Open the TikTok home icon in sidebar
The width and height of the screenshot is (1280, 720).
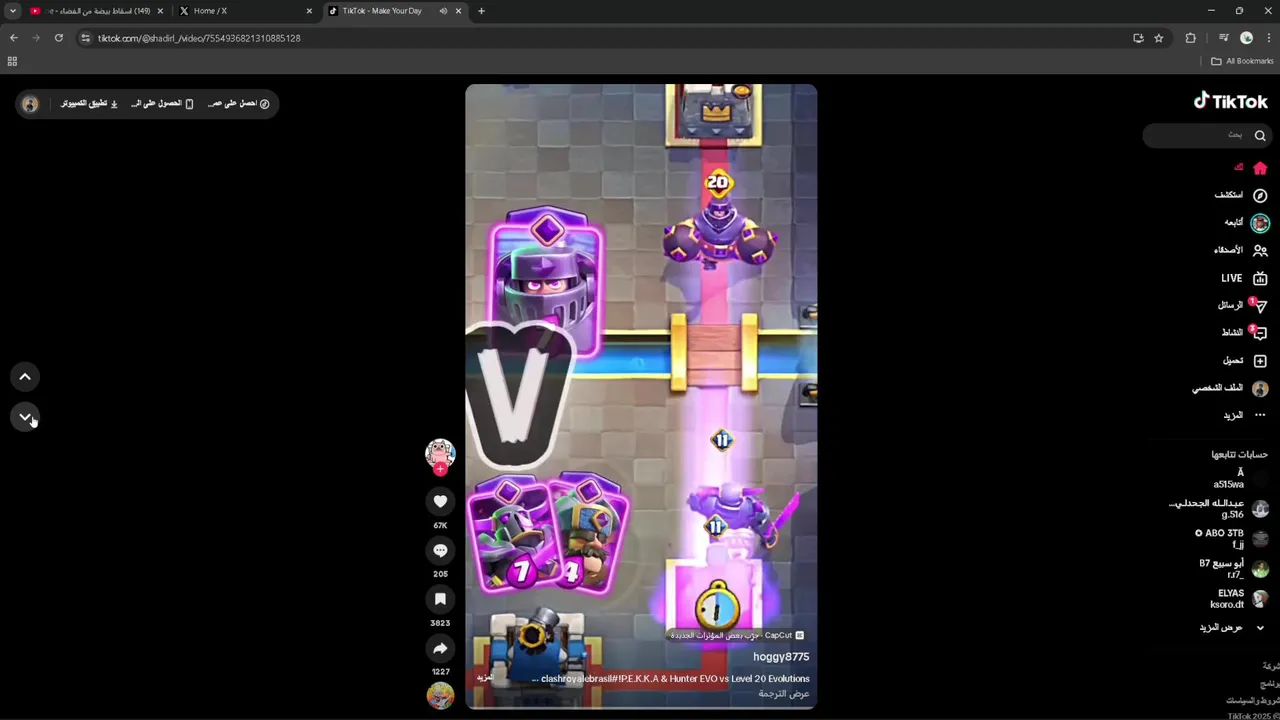tap(1260, 168)
